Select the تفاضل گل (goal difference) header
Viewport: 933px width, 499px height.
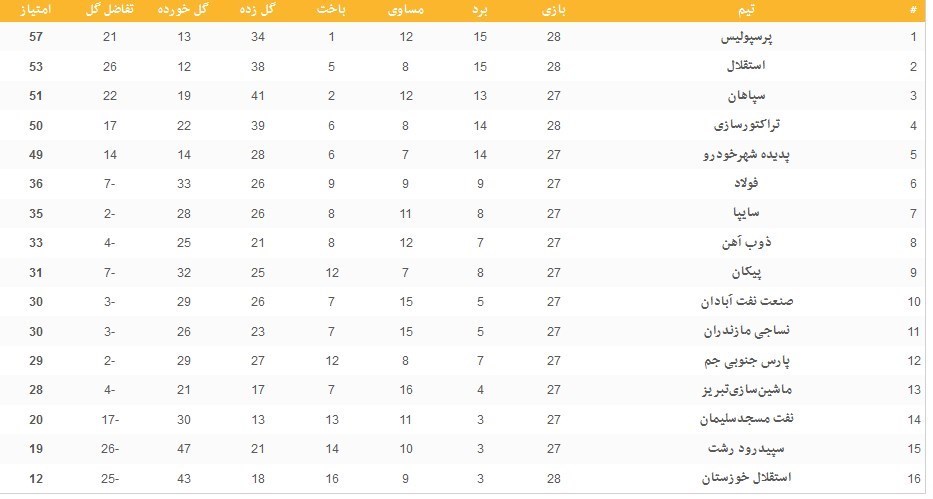point(111,10)
